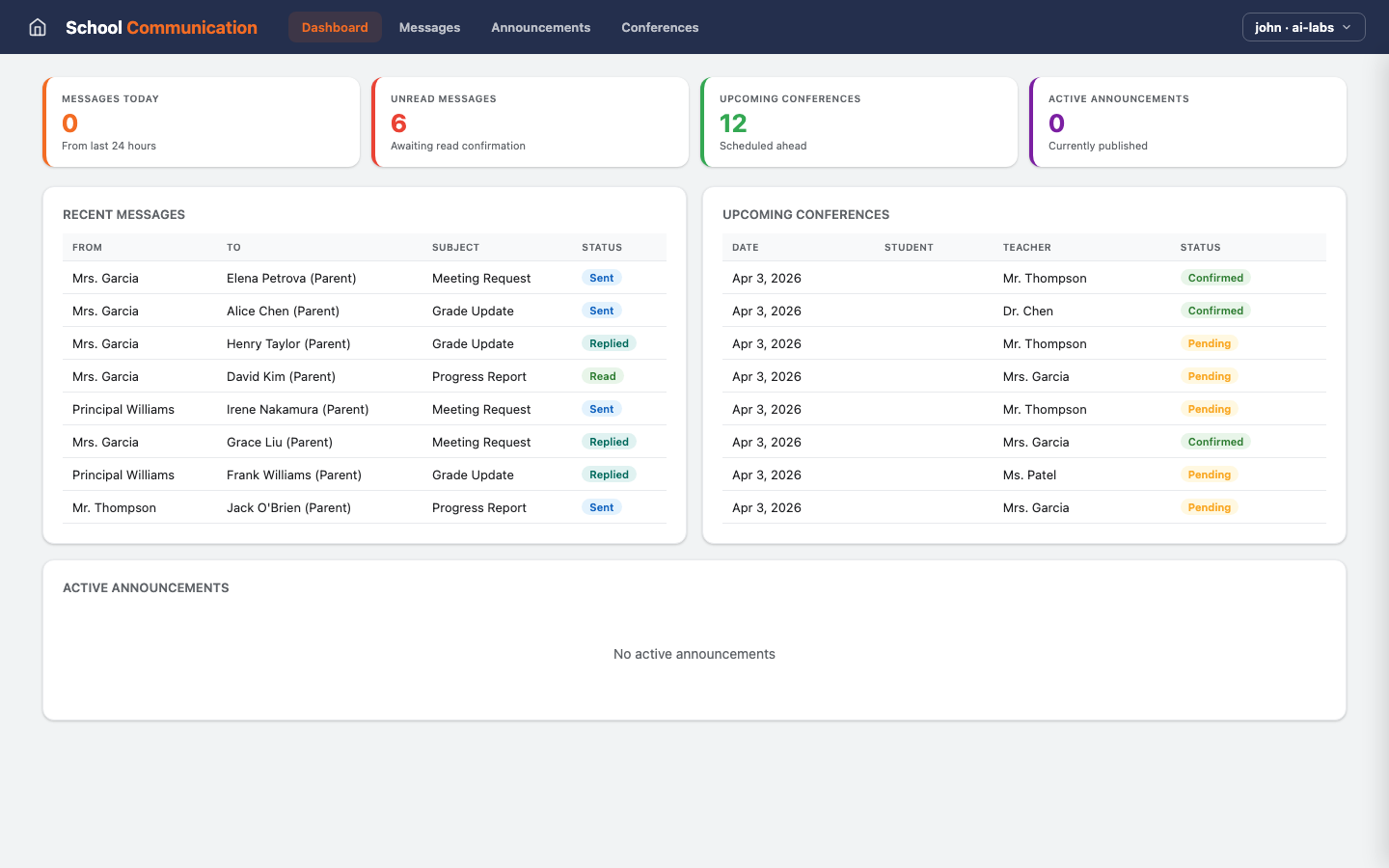The height and width of the screenshot is (868, 1389).
Task: Click the Confirmed badge on Dr. Chen's conference
Action: point(1215,311)
